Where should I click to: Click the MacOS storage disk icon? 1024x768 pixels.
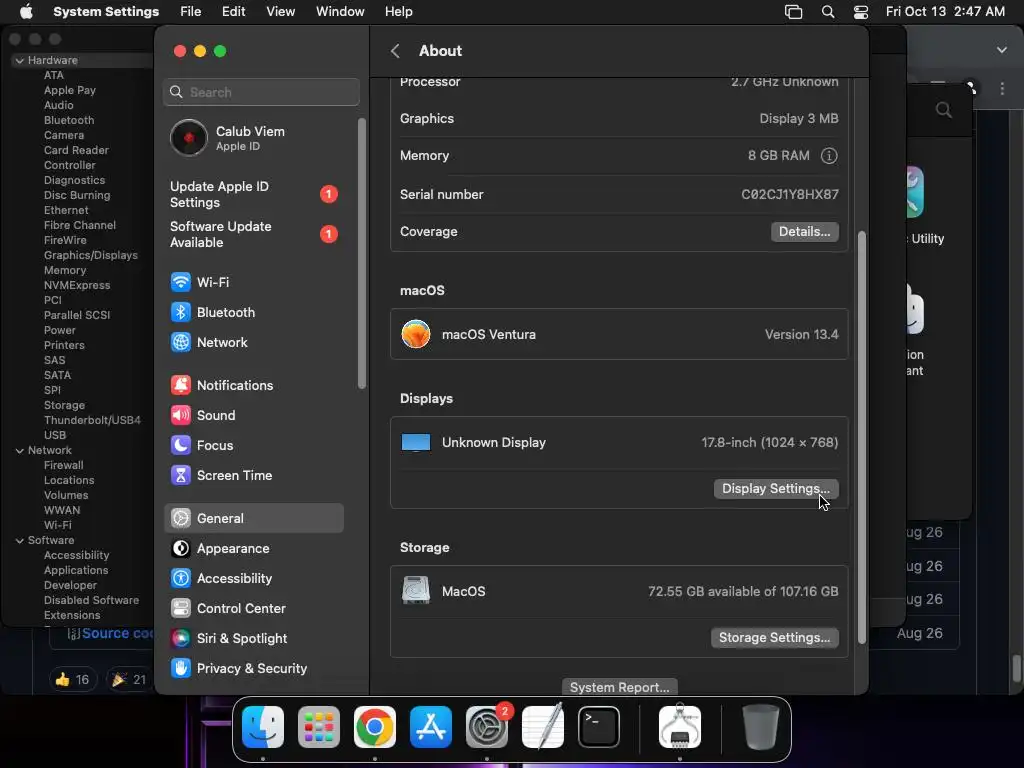point(416,590)
